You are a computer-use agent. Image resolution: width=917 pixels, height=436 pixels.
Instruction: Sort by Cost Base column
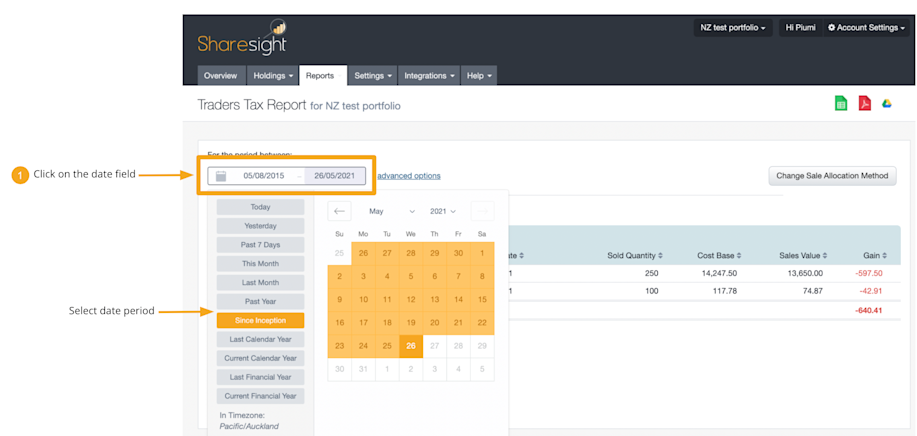[719, 255]
